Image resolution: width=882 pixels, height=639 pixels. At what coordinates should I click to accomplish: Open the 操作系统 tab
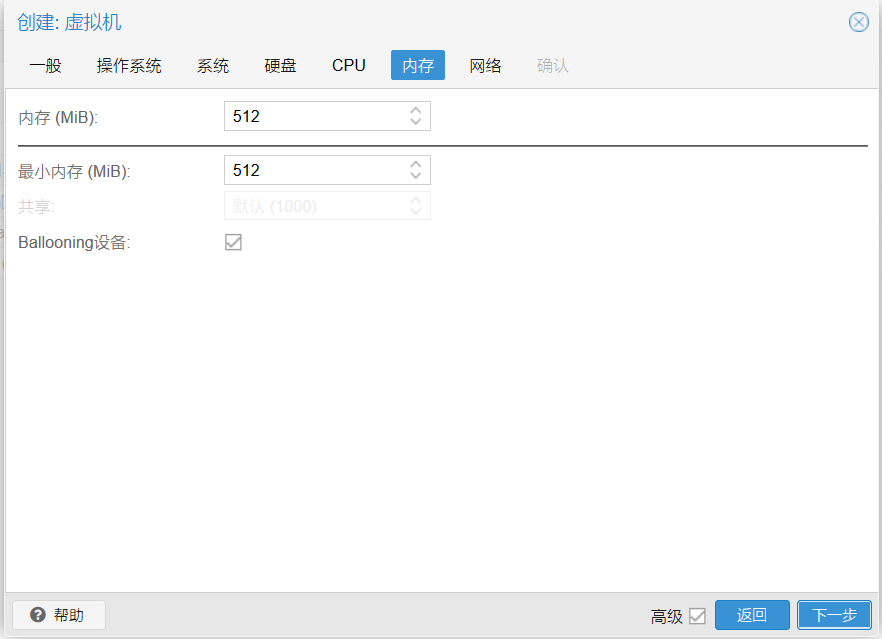(x=129, y=66)
